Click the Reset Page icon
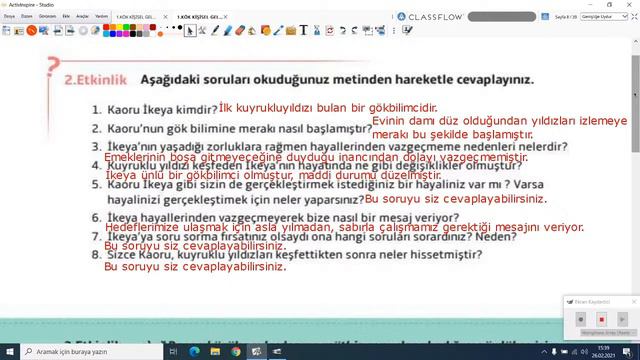 click(x=330, y=31)
